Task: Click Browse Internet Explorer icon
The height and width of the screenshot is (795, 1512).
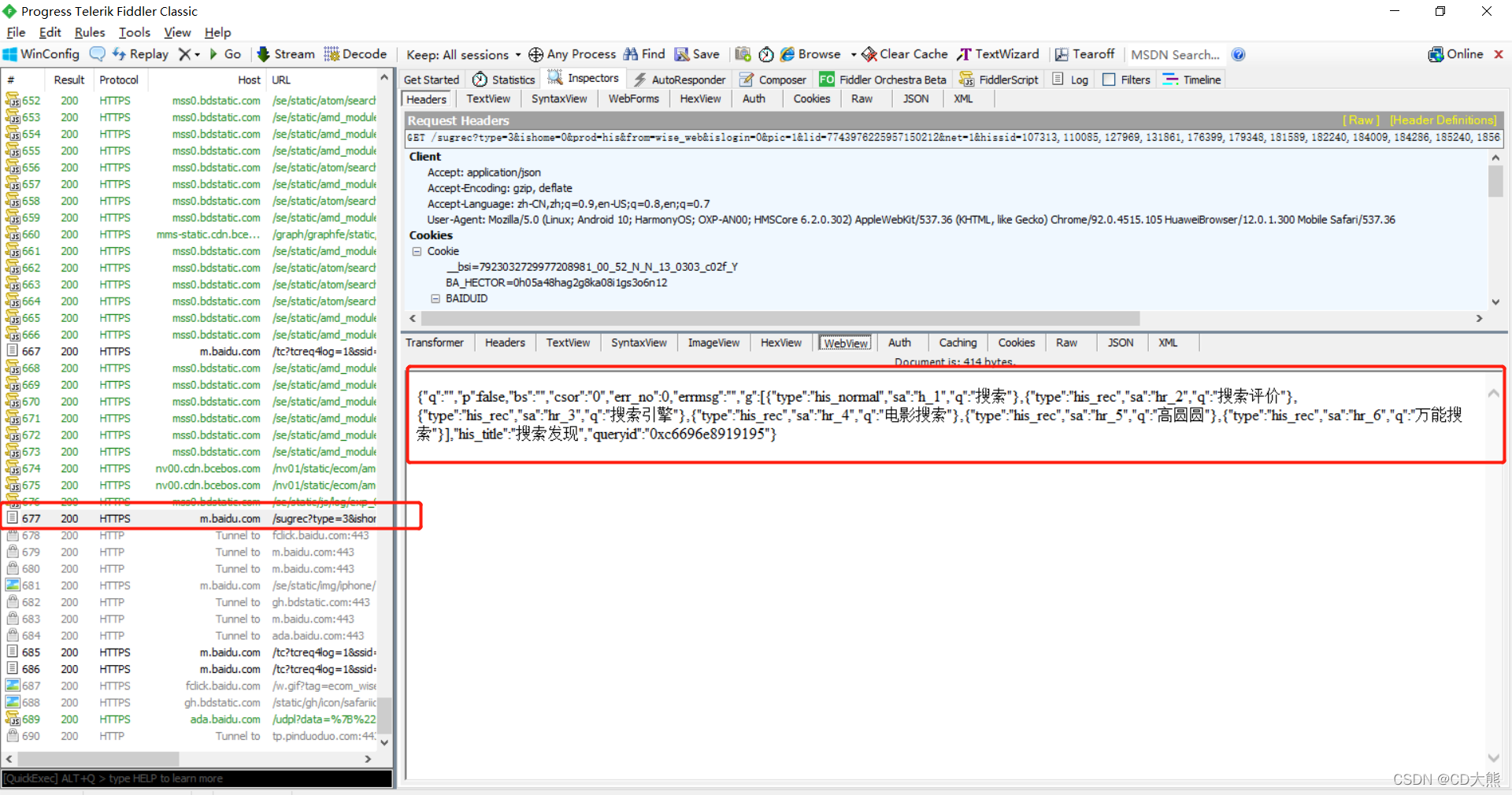Action: click(787, 54)
